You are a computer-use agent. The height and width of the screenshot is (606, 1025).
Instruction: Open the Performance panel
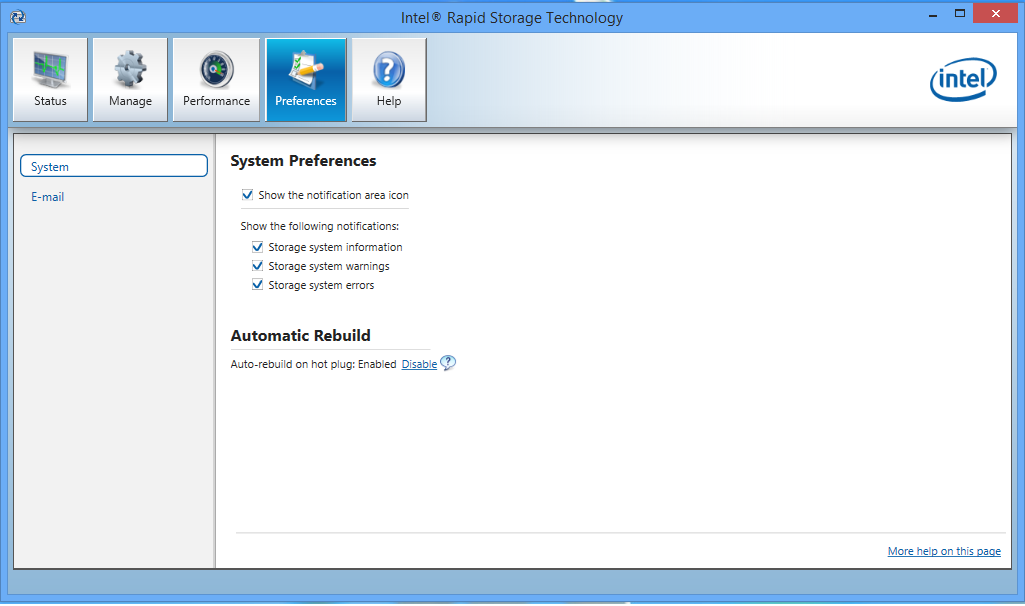click(x=216, y=79)
